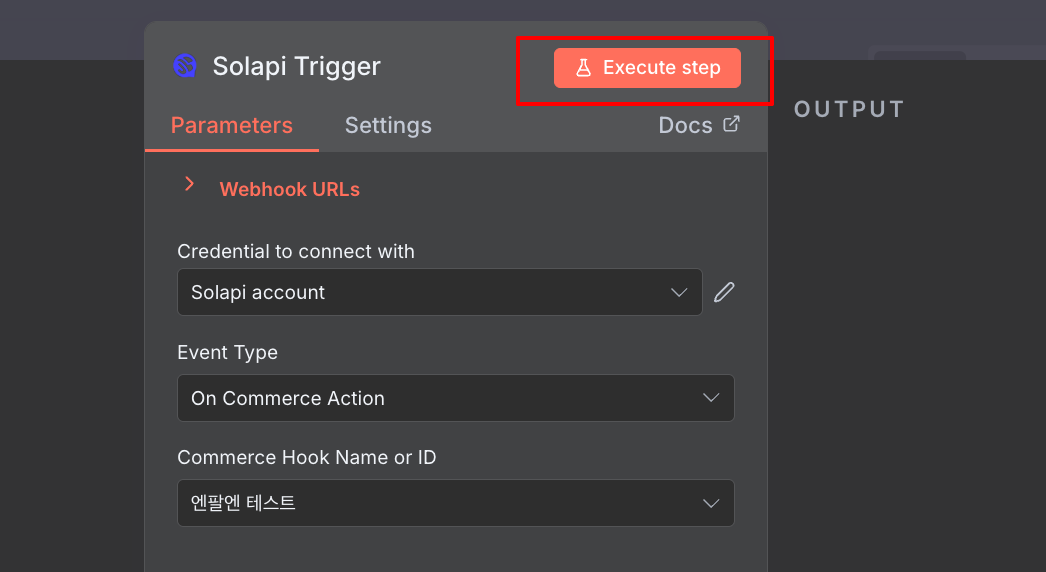1046x572 pixels.
Task: Click the Event Type dropdown chevron arrow
Action: [711, 398]
